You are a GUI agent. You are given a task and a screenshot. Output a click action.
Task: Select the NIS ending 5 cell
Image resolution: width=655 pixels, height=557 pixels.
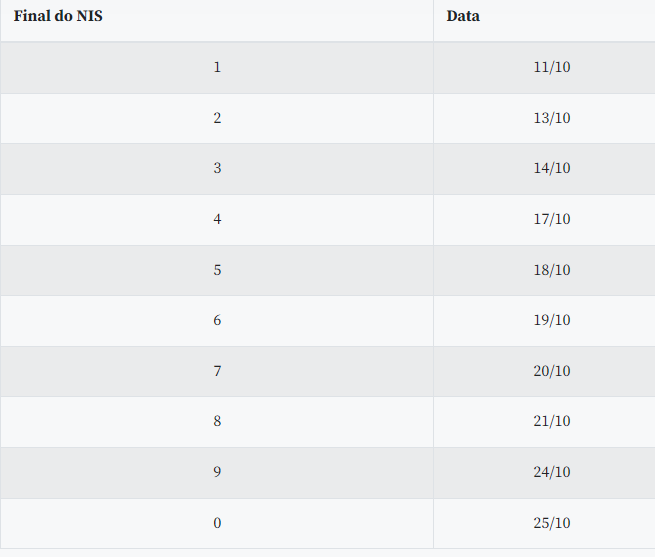click(217, 270)
